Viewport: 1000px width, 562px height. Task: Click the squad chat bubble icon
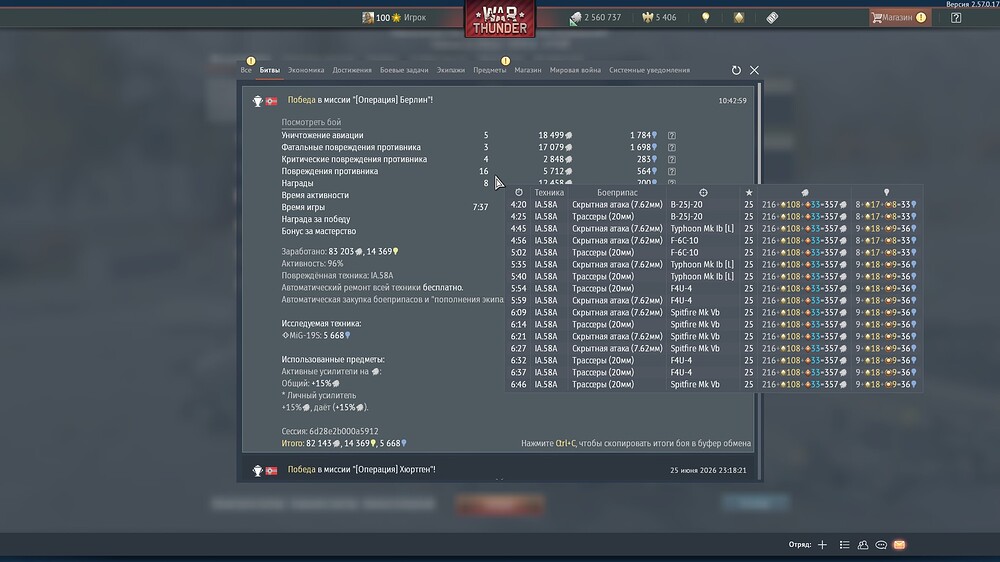click(x=881, y=545)
